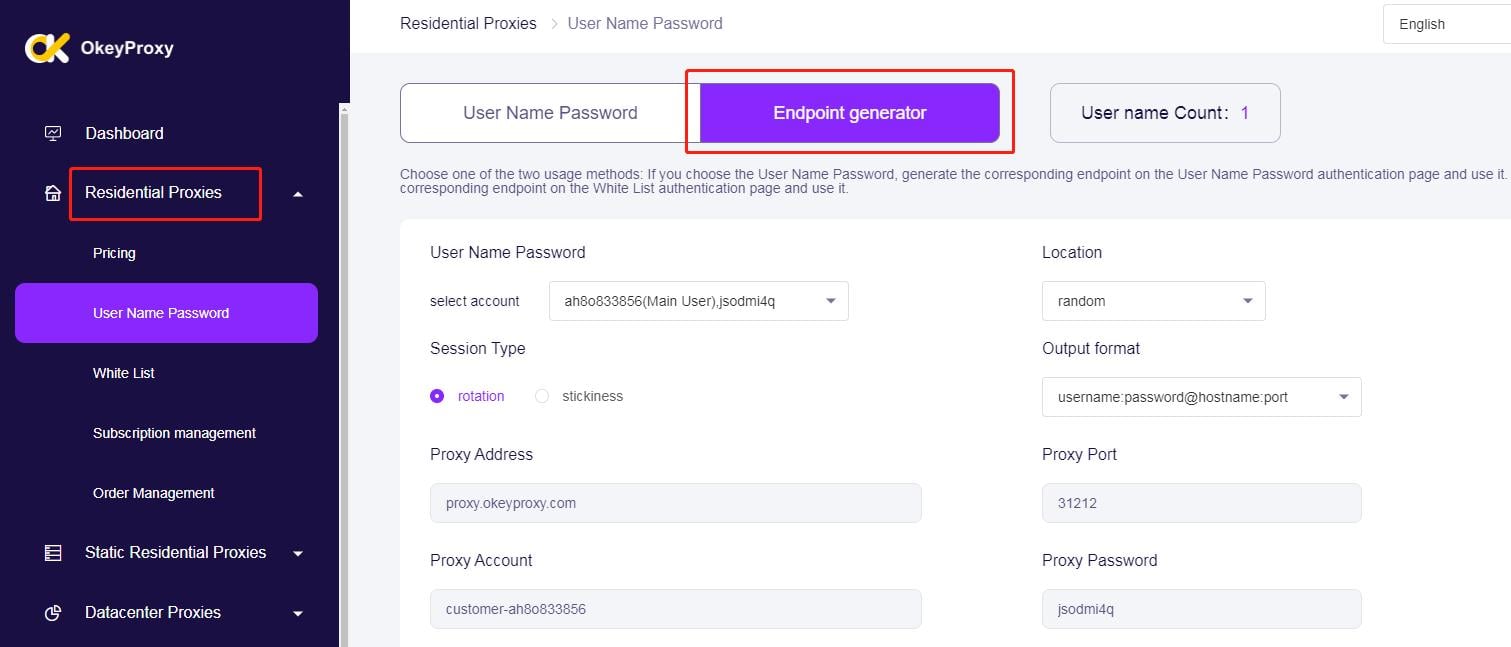The image size is (1511, 647).
Task: Click the Residential Proxies home icon
Action: point(53,193)
